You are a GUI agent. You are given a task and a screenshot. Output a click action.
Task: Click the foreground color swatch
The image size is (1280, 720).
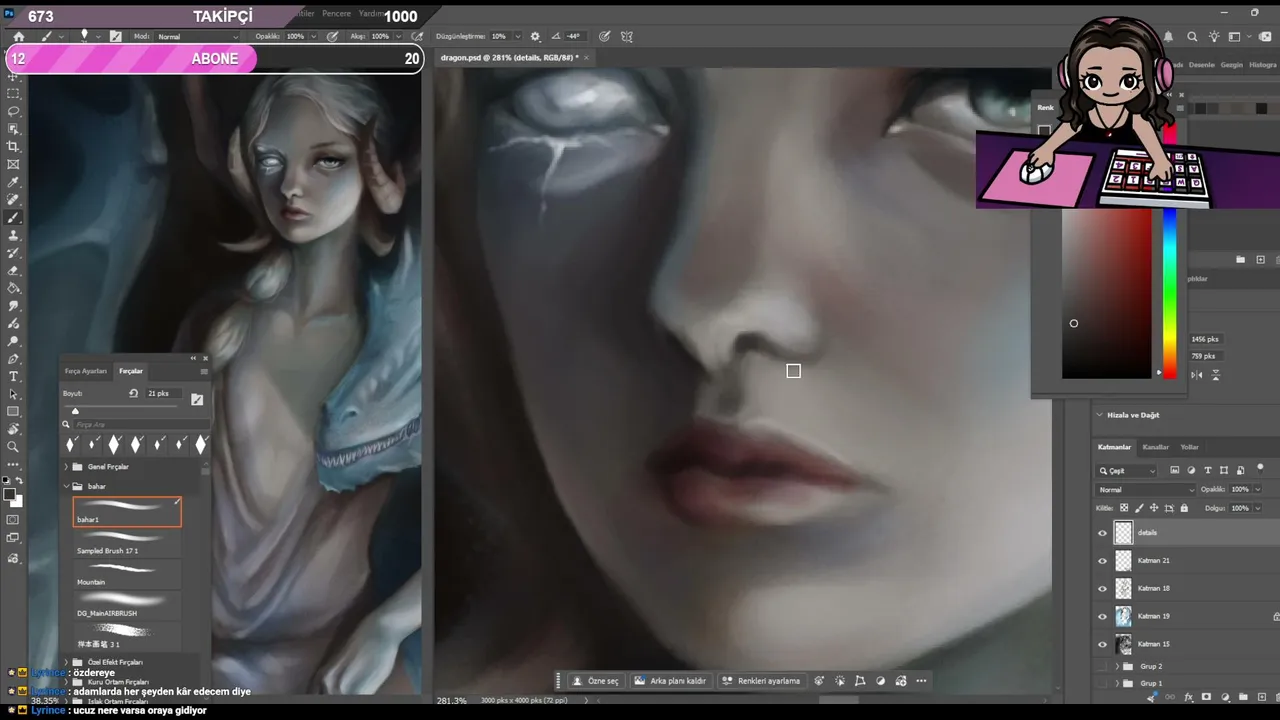(9, 492)
